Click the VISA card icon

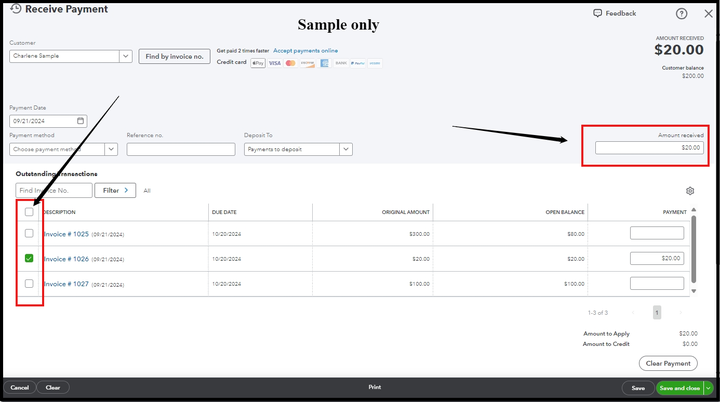pyautogui.click(x=275, y=63)
